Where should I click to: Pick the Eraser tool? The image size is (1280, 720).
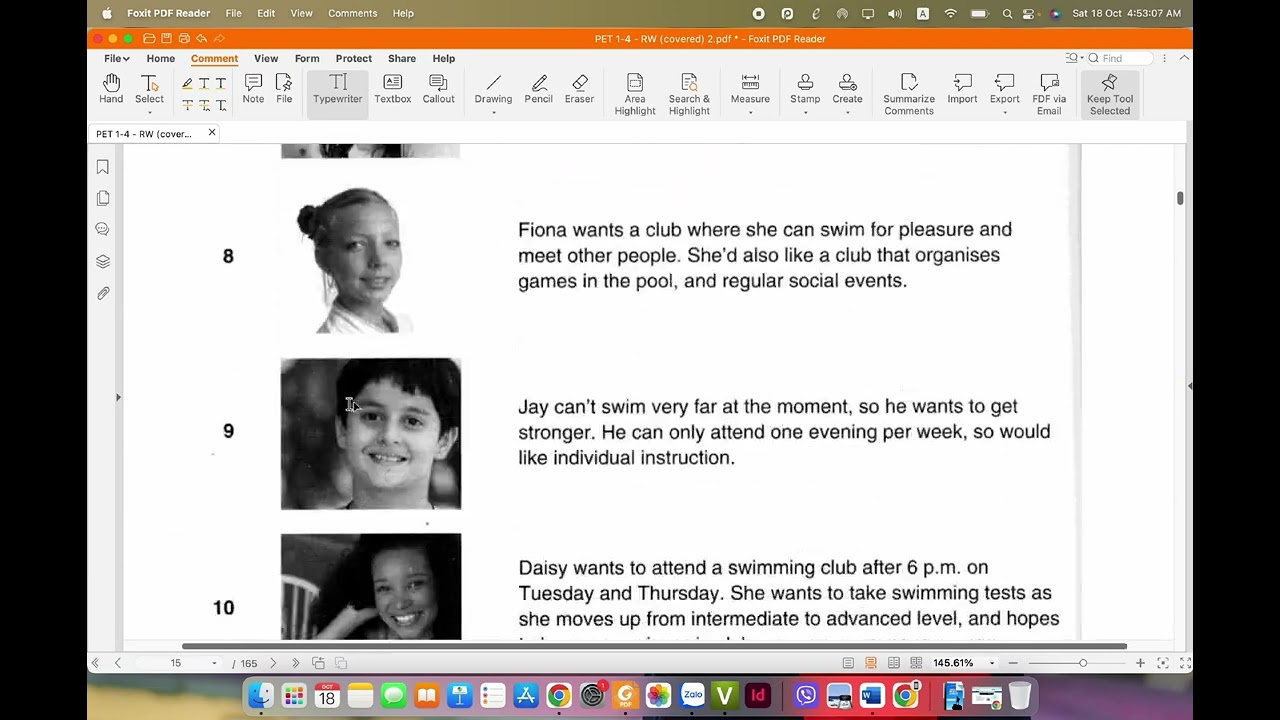coord(579,89)
